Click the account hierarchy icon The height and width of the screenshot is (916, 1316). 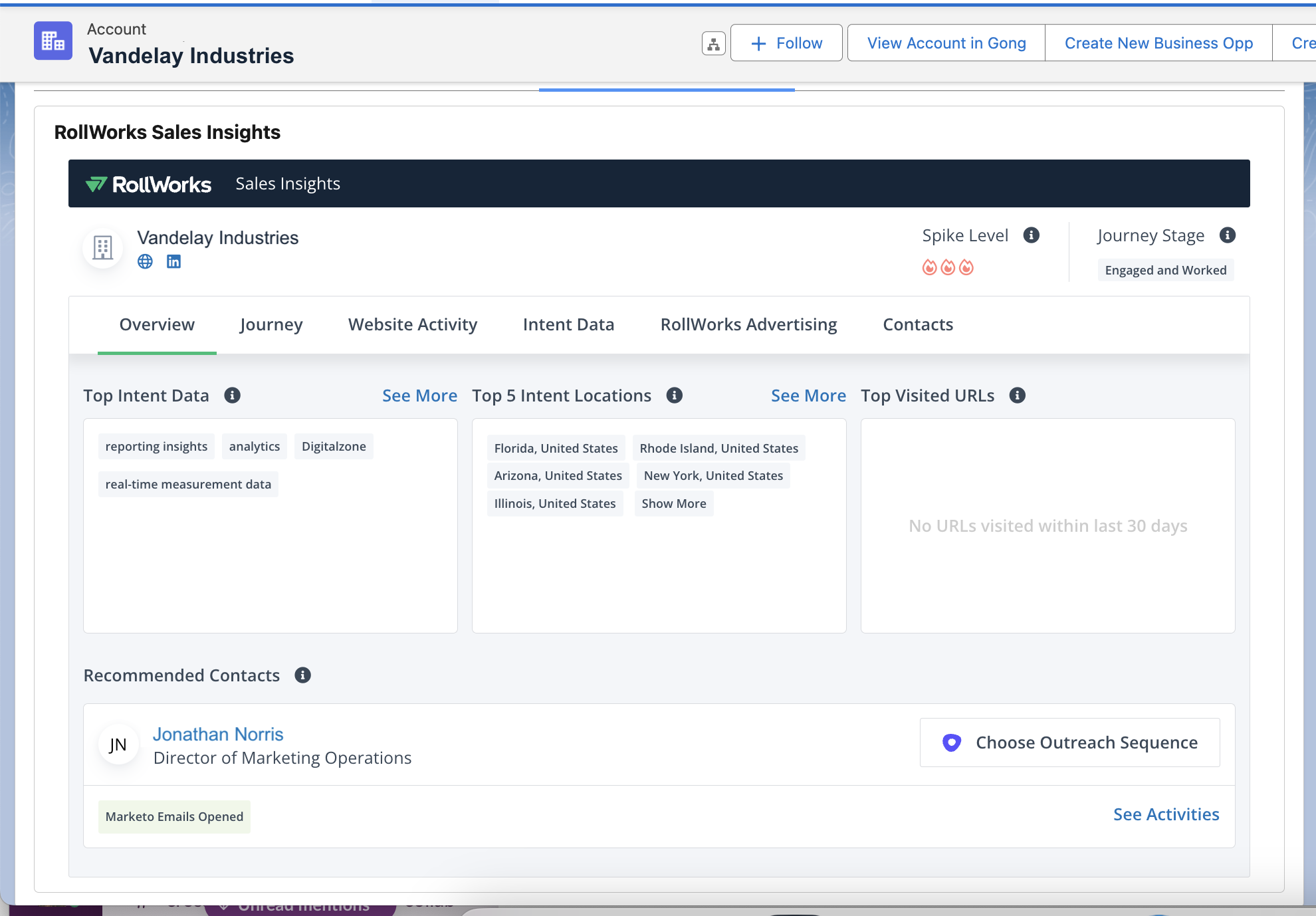[713, 44]
